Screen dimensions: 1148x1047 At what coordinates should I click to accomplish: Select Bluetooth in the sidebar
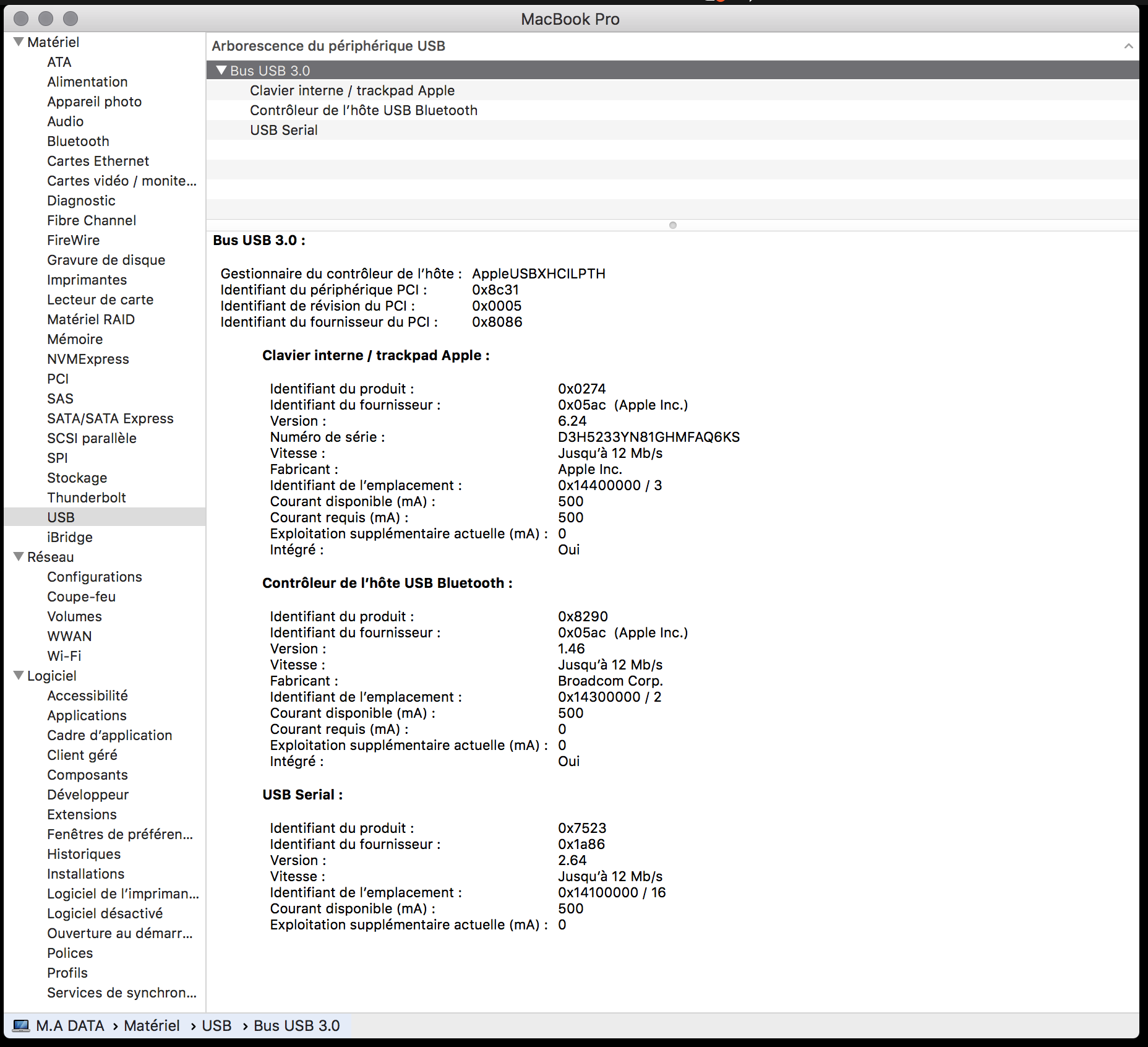click(x=78, y=141)
